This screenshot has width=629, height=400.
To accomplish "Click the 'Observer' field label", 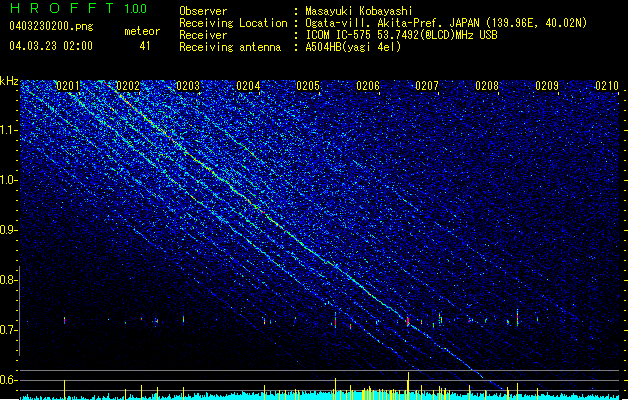I will pos(203,11).
